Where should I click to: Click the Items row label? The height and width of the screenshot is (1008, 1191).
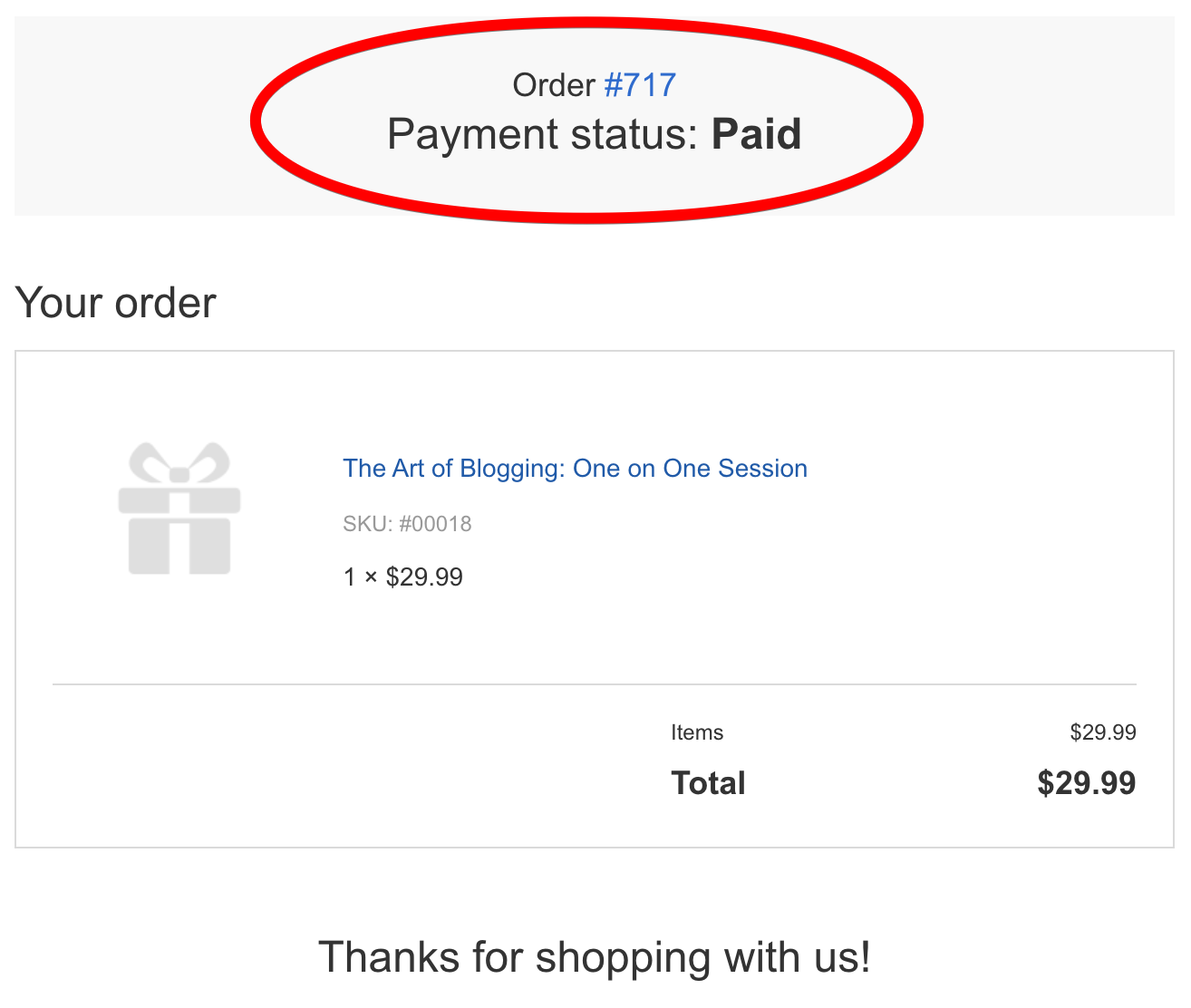coord(697,732)
